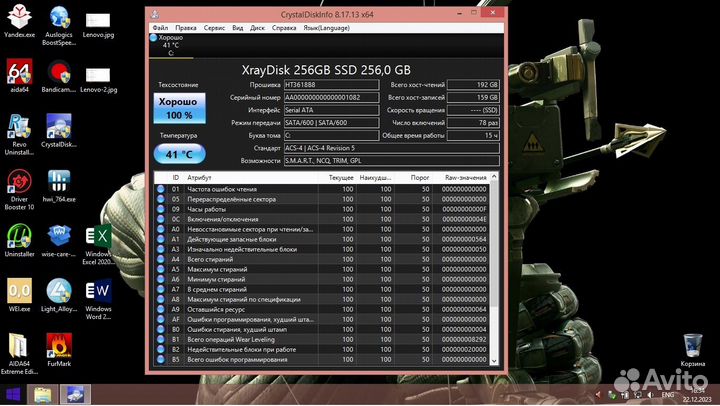The height and width of the screenshot is (406, 720).
Task: Open Uninstaller desktop icon
Action: tap(19, 240)
